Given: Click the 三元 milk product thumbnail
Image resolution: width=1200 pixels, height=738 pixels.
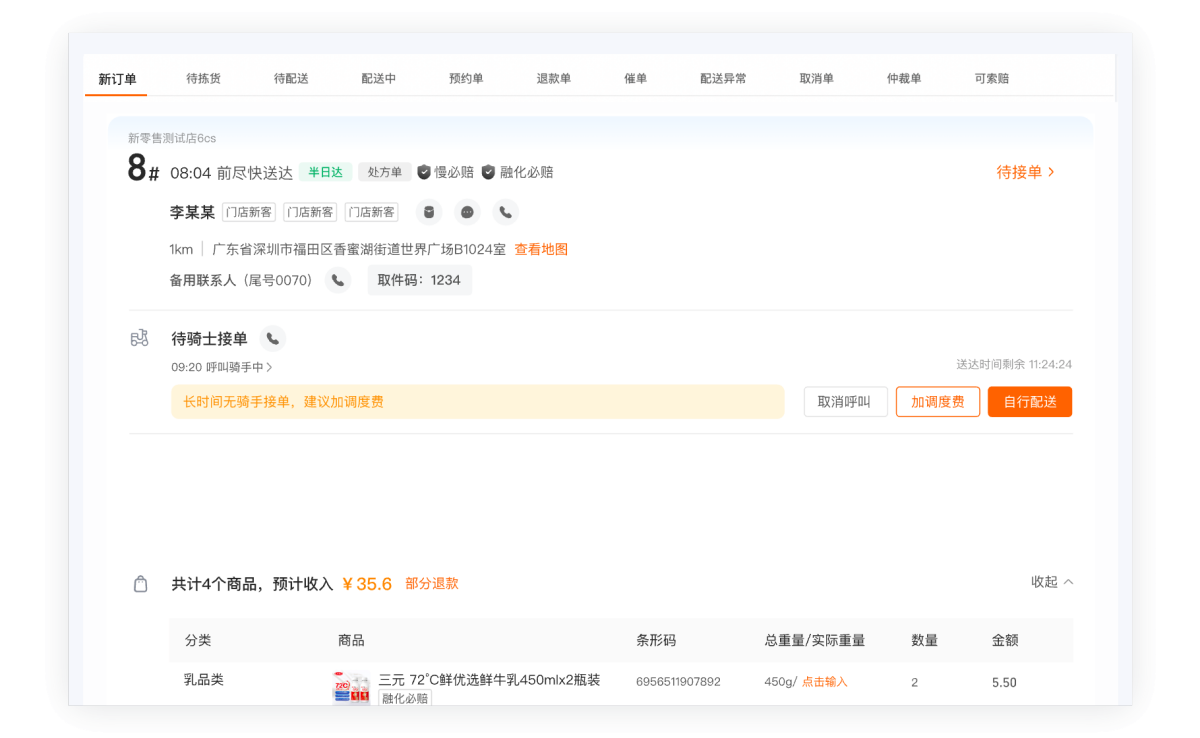Looking at the screenshot, I should coord(352,681).
